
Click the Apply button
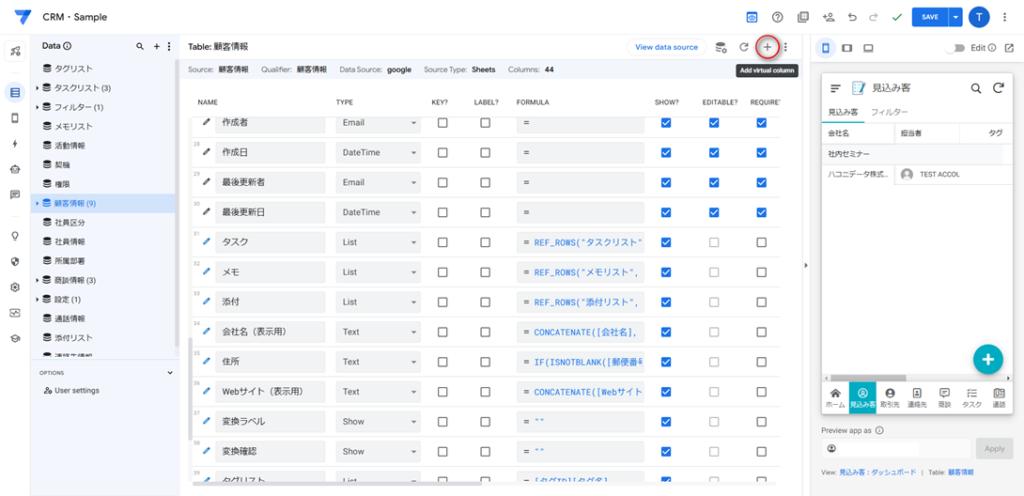point(995,449)
